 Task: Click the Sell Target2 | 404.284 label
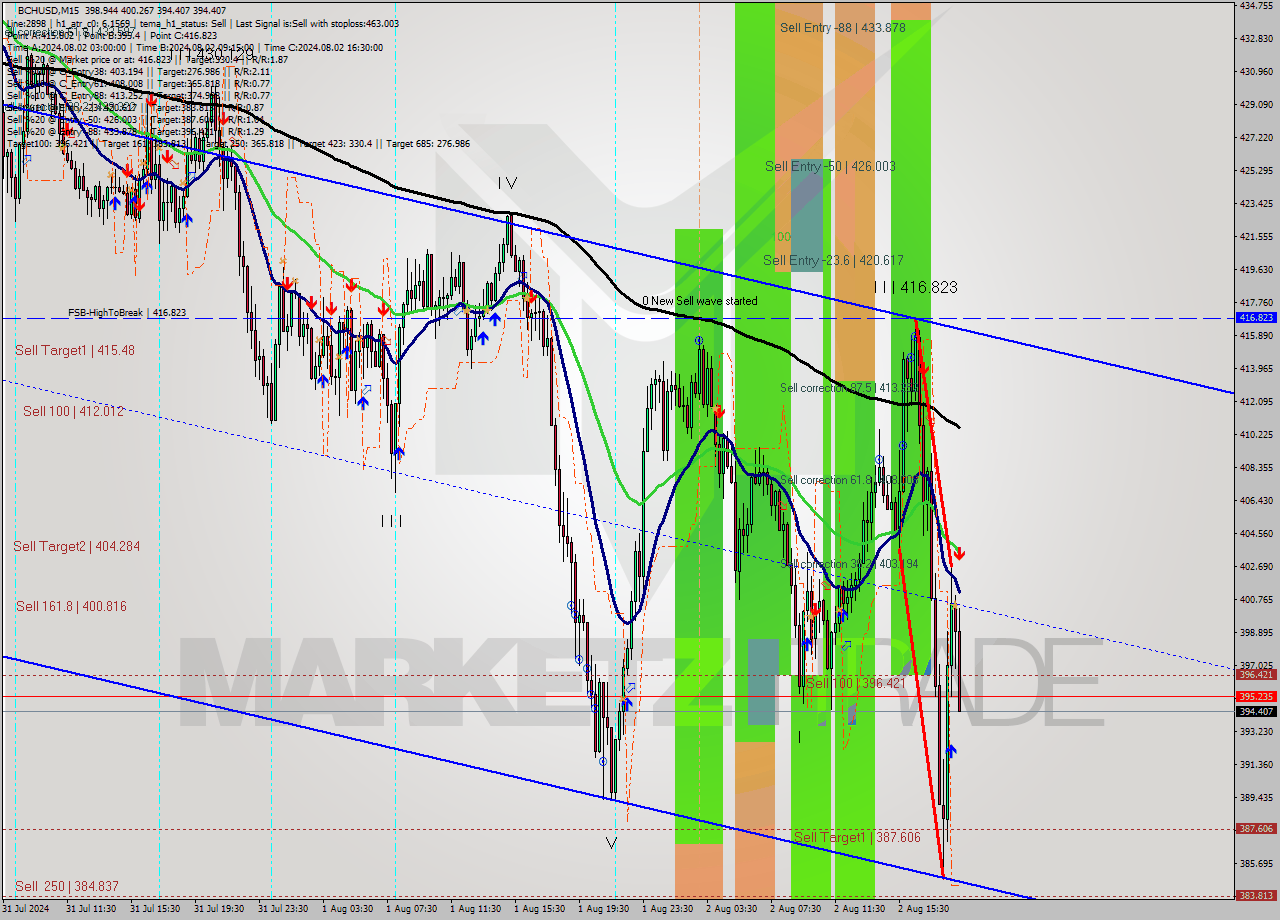click(x=77, y=546)
